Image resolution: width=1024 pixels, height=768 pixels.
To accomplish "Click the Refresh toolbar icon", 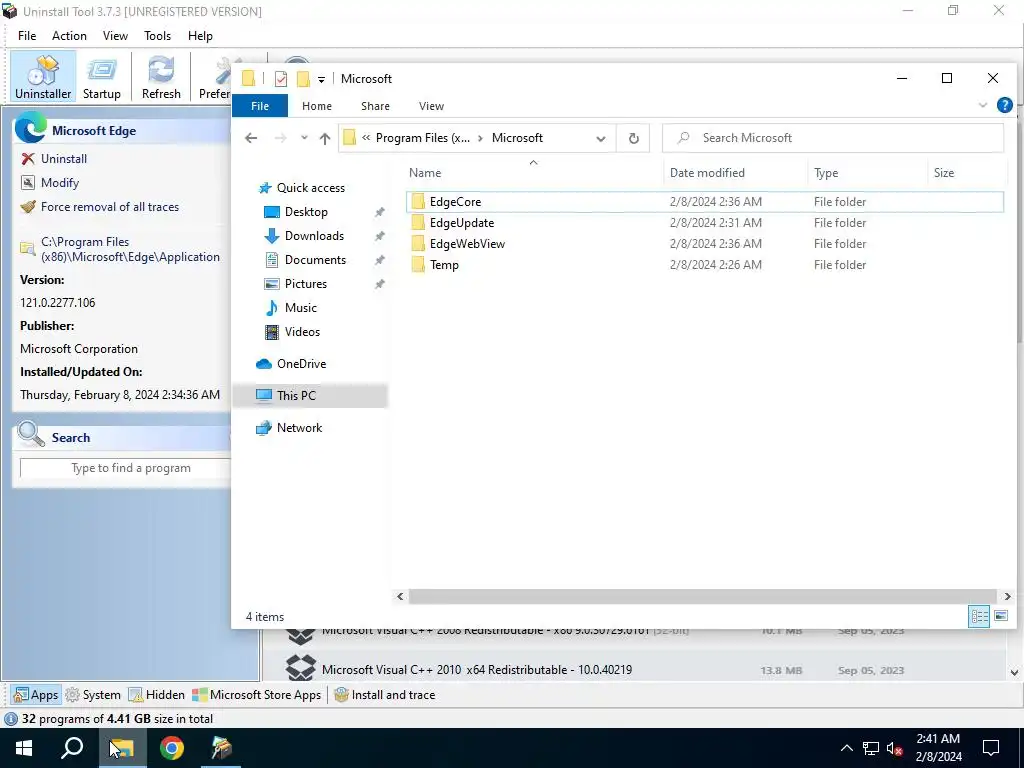I will [161, 76].
